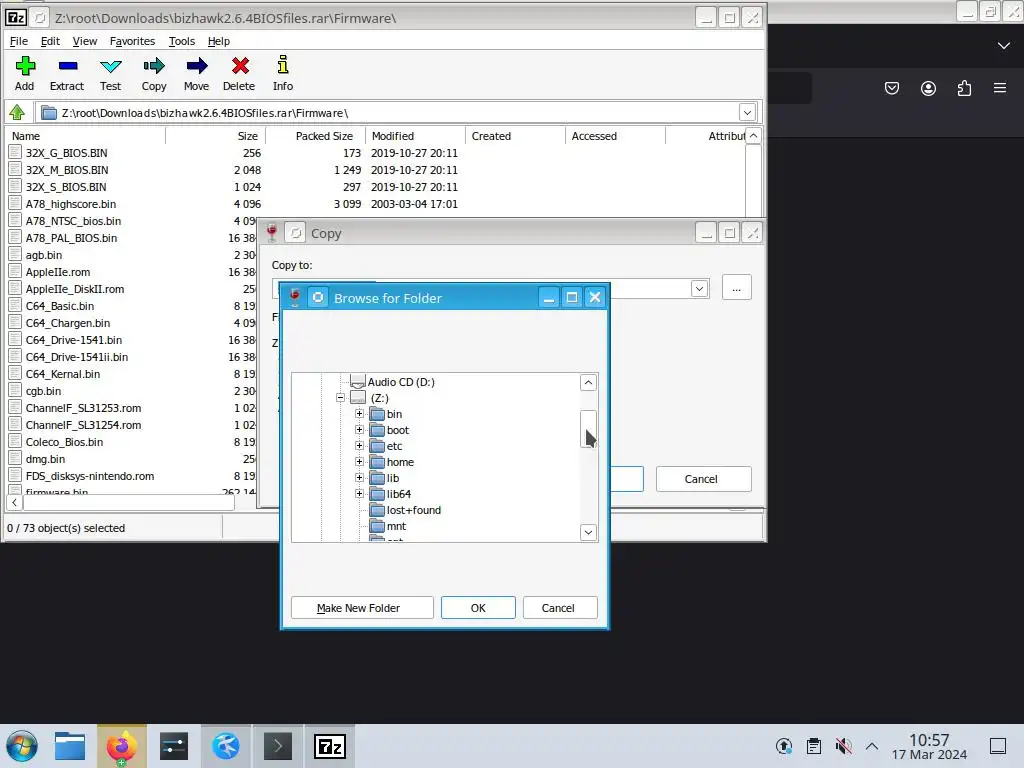Open the Edit menu
The width and height of the screenshot is (1024, 768).
coord(50,41)
